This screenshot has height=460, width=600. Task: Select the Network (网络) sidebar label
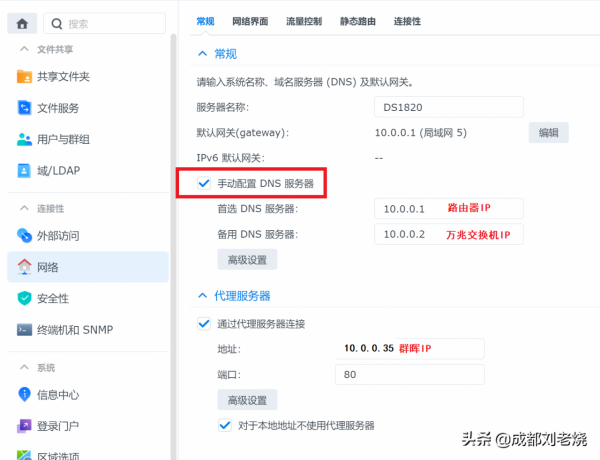(47, 267)
